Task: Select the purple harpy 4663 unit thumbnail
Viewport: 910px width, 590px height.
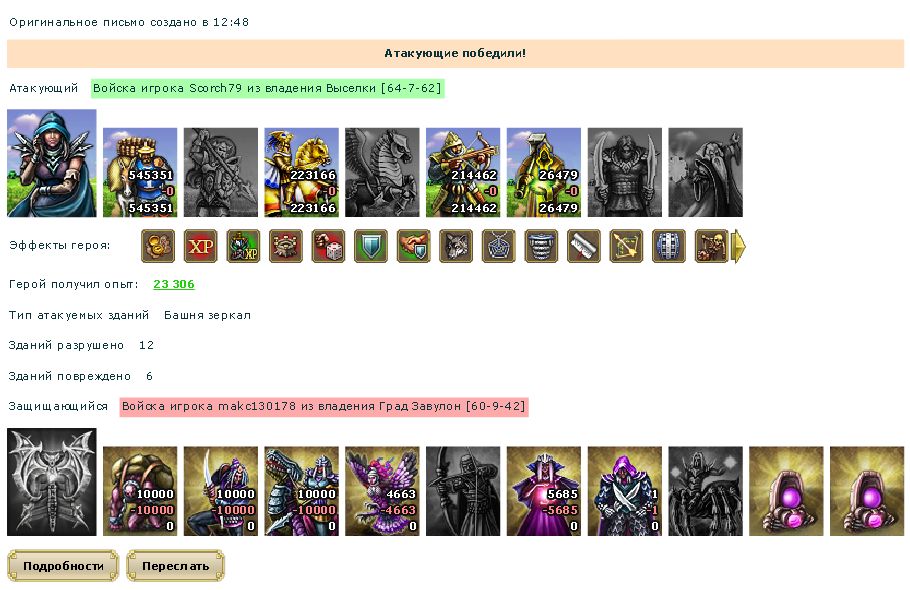Action: click(x=382, y=491)
